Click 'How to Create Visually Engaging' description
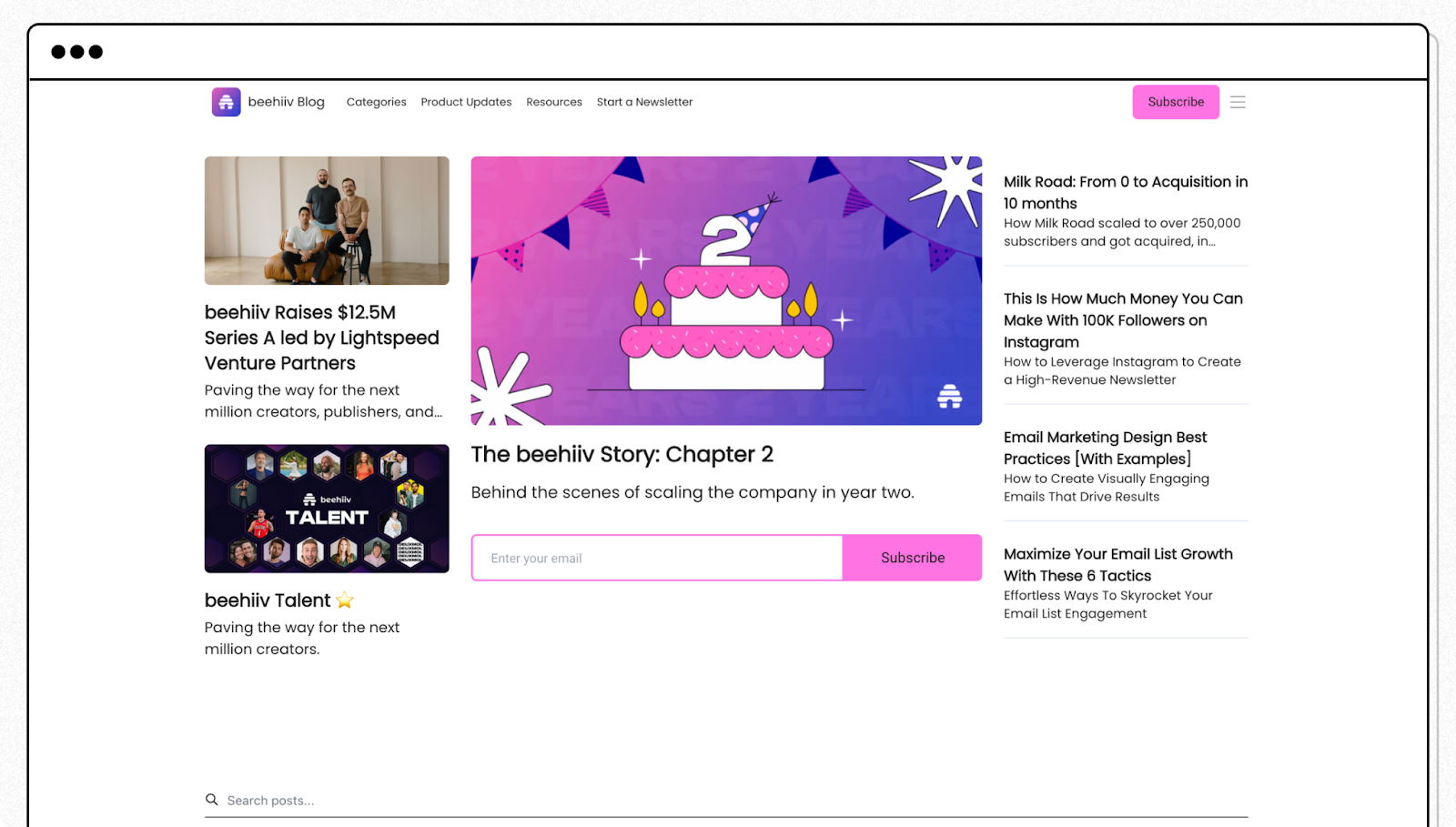This screenshot has width=1456, height=827. click(x=1107, y=488)
